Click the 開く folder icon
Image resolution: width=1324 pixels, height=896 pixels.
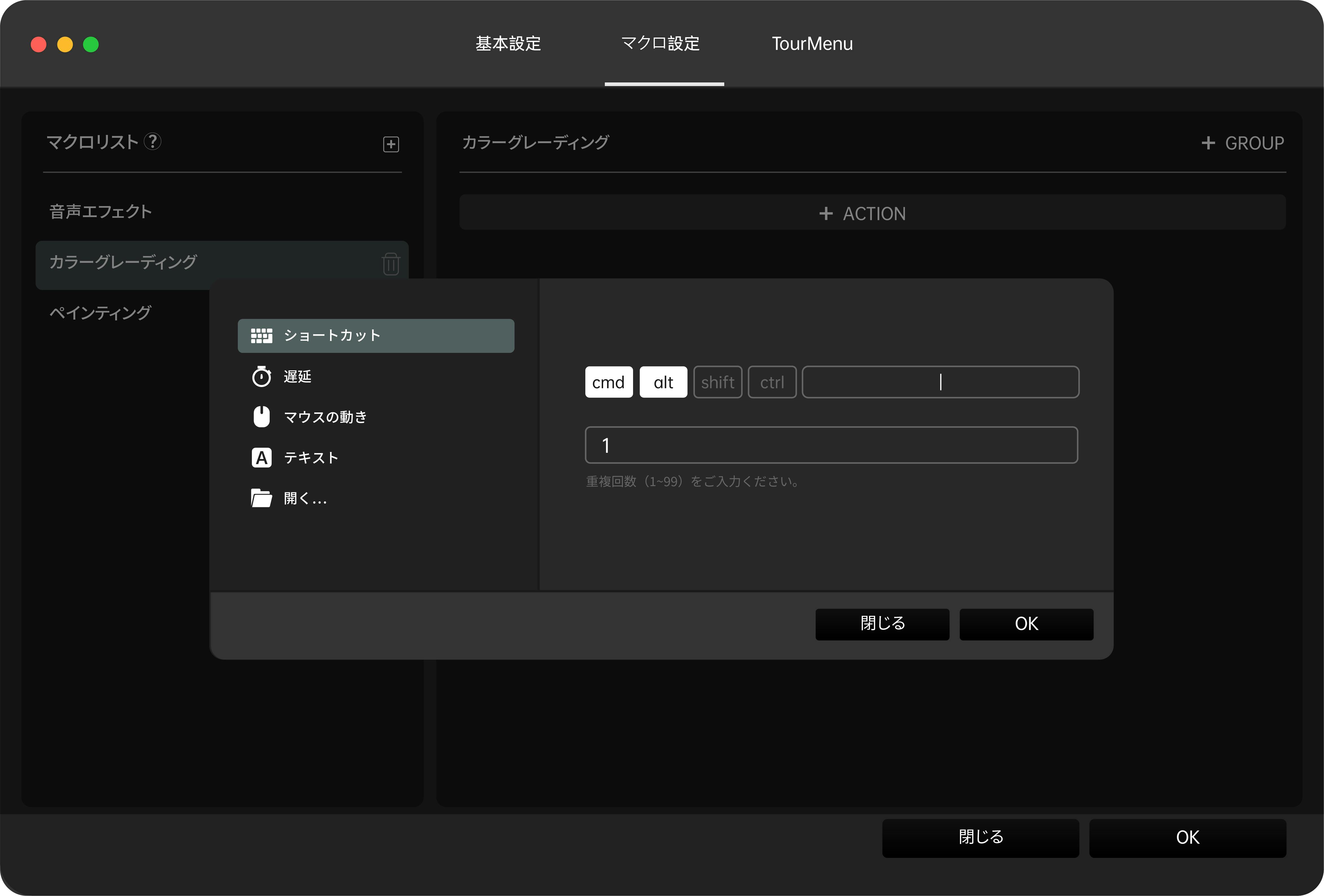(x=261, y=499)
